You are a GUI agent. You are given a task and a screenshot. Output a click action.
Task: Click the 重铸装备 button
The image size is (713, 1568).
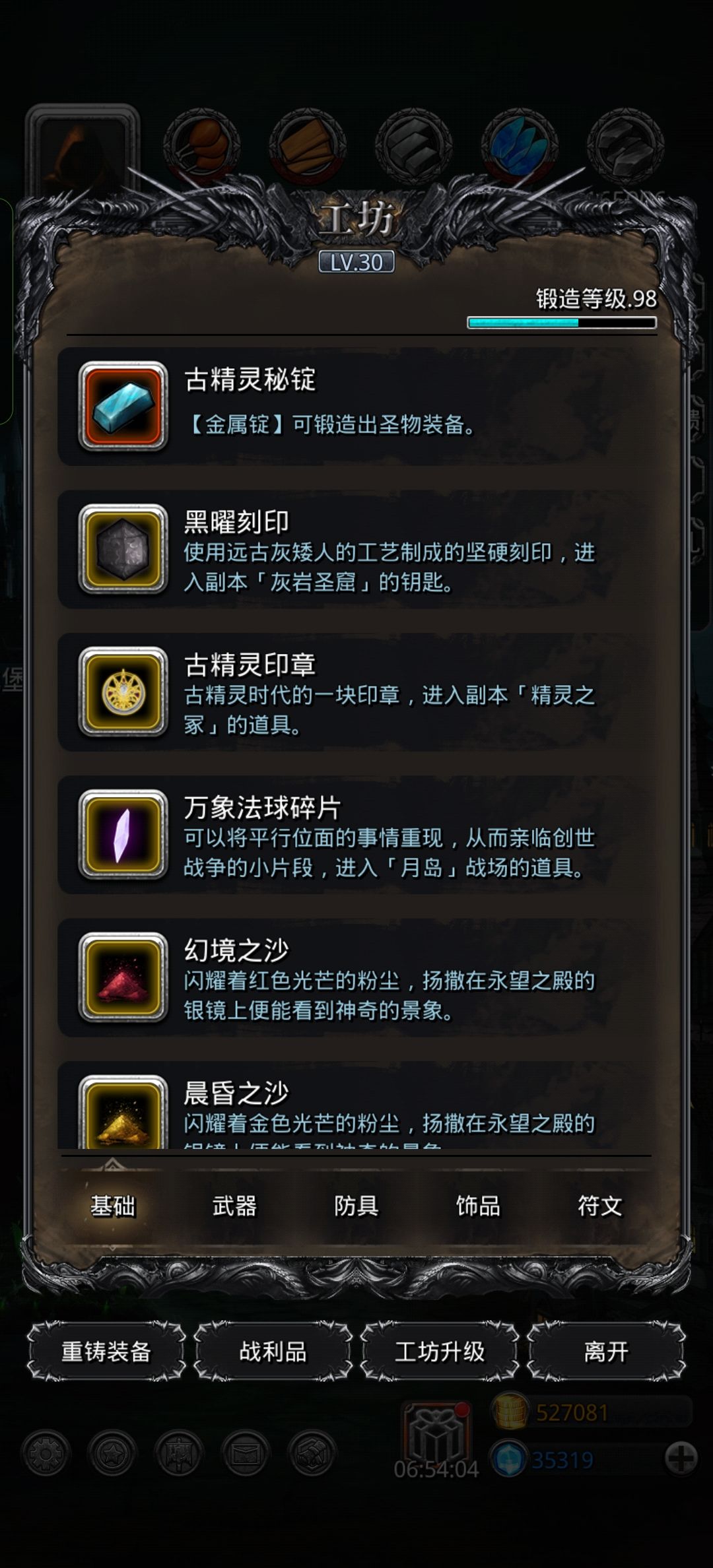click(x=106, y=1352)
